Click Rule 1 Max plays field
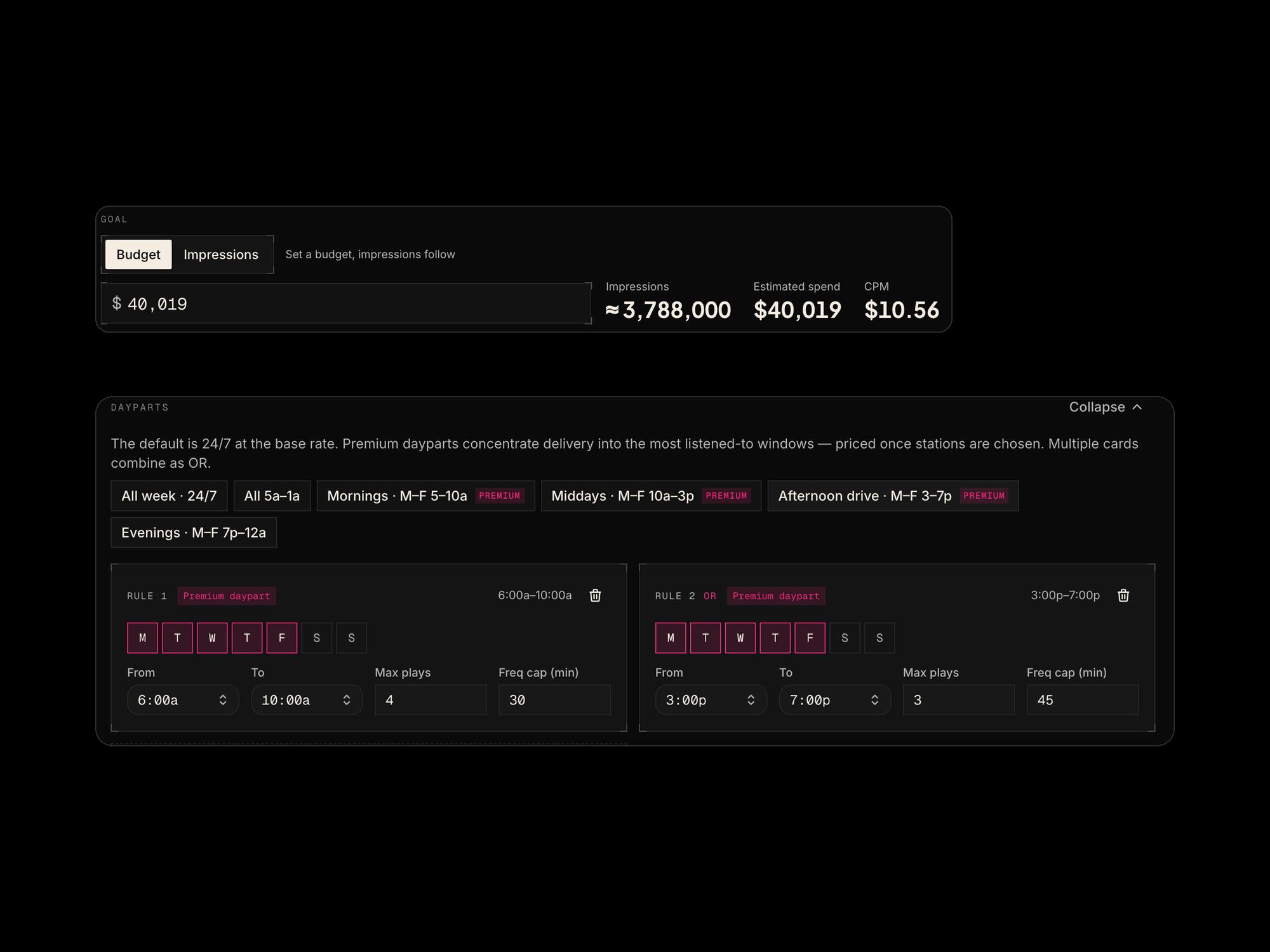Screen dimensions: 1270x952 tap(431, 700)
